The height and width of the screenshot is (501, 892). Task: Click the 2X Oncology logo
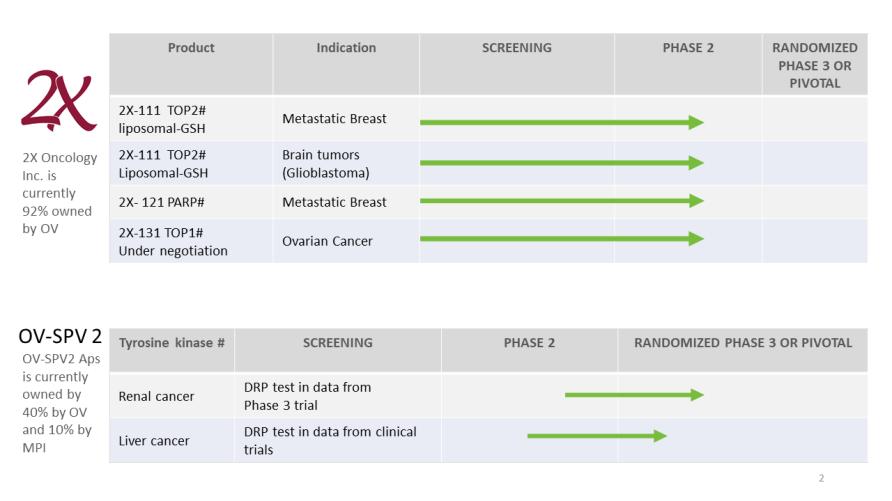tap(59, 100)
